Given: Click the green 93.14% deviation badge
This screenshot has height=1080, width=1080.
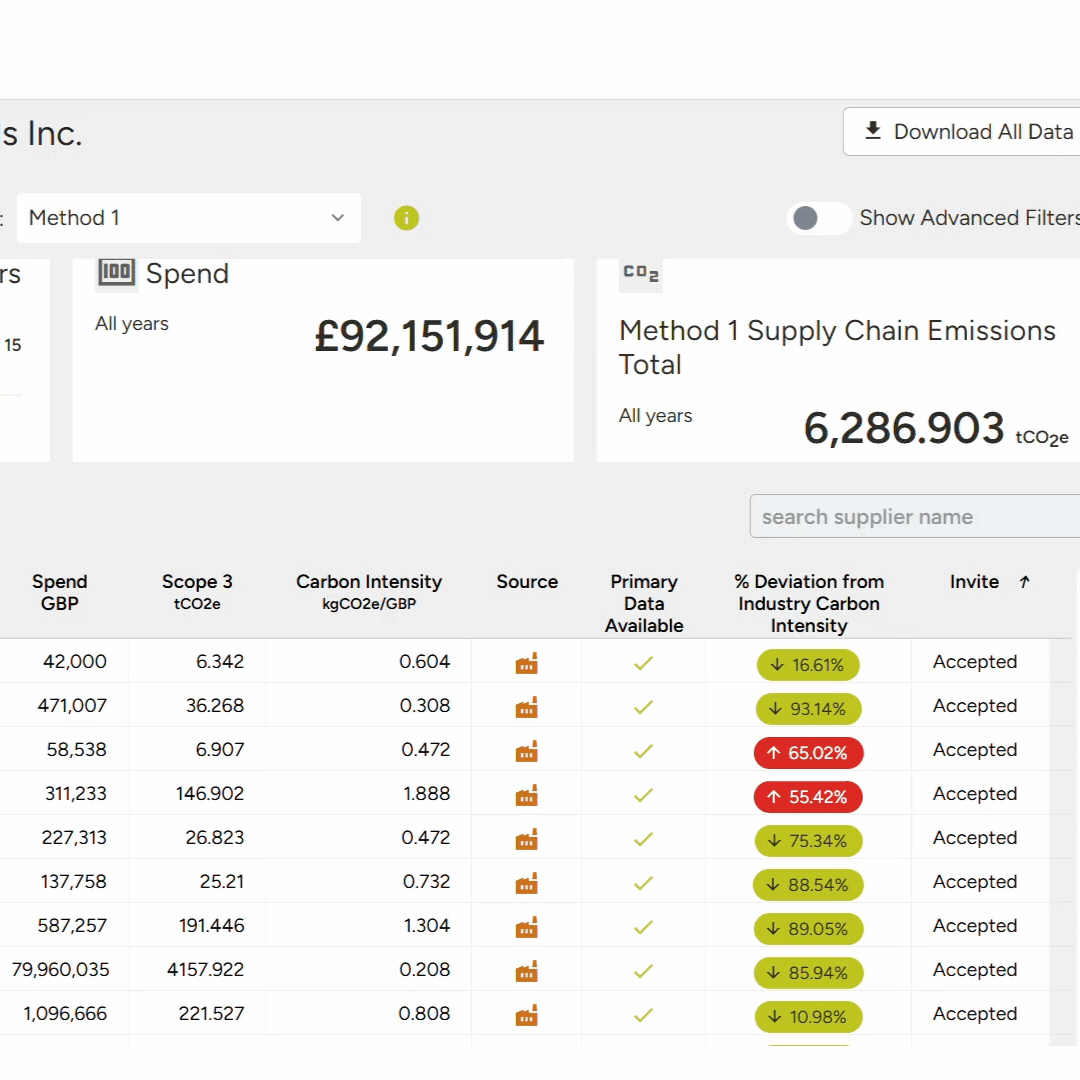Looking at the screenshot, I should 808,709.
